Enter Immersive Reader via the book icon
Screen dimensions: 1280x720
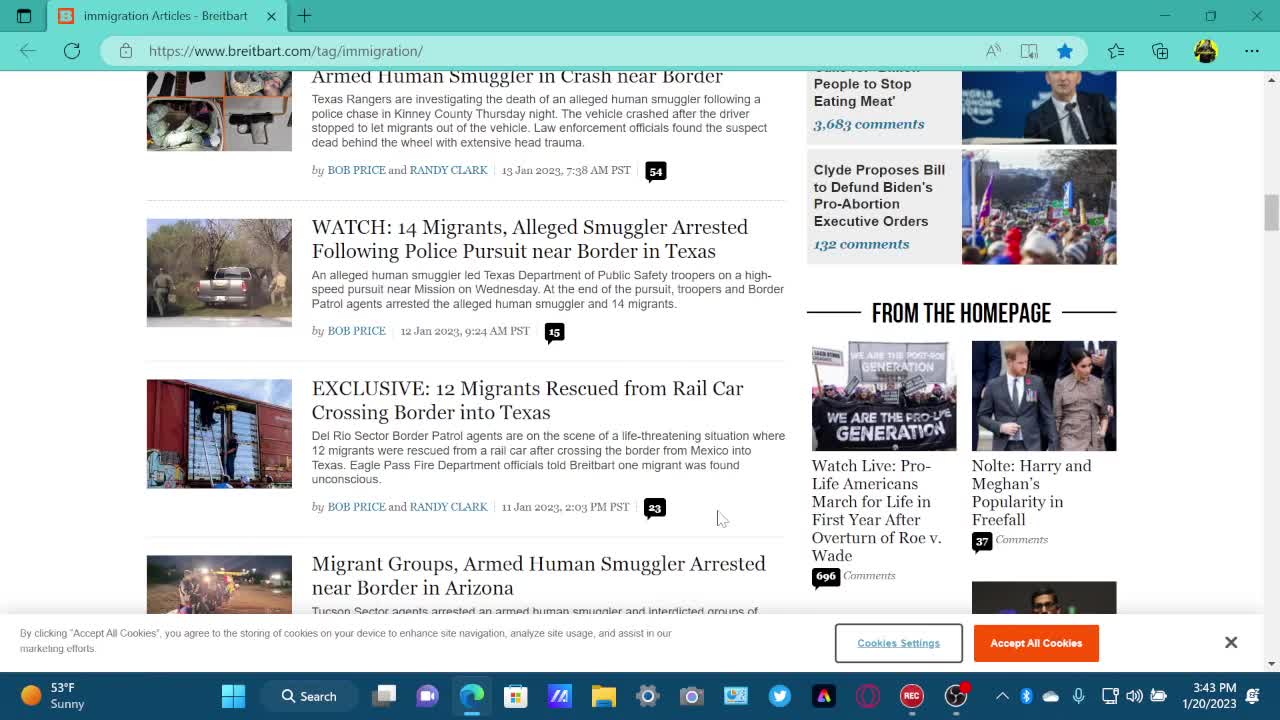(1029, 51)
